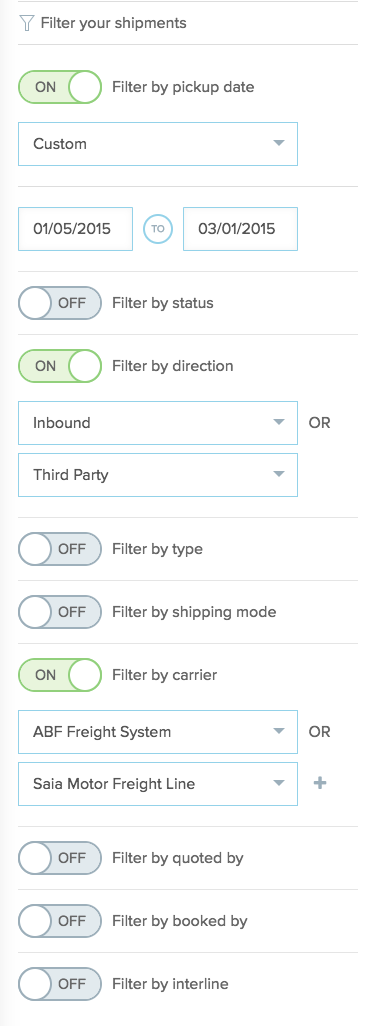Open the Inbound direction dropdown
367x1026 pixels.
click(158, 423)
